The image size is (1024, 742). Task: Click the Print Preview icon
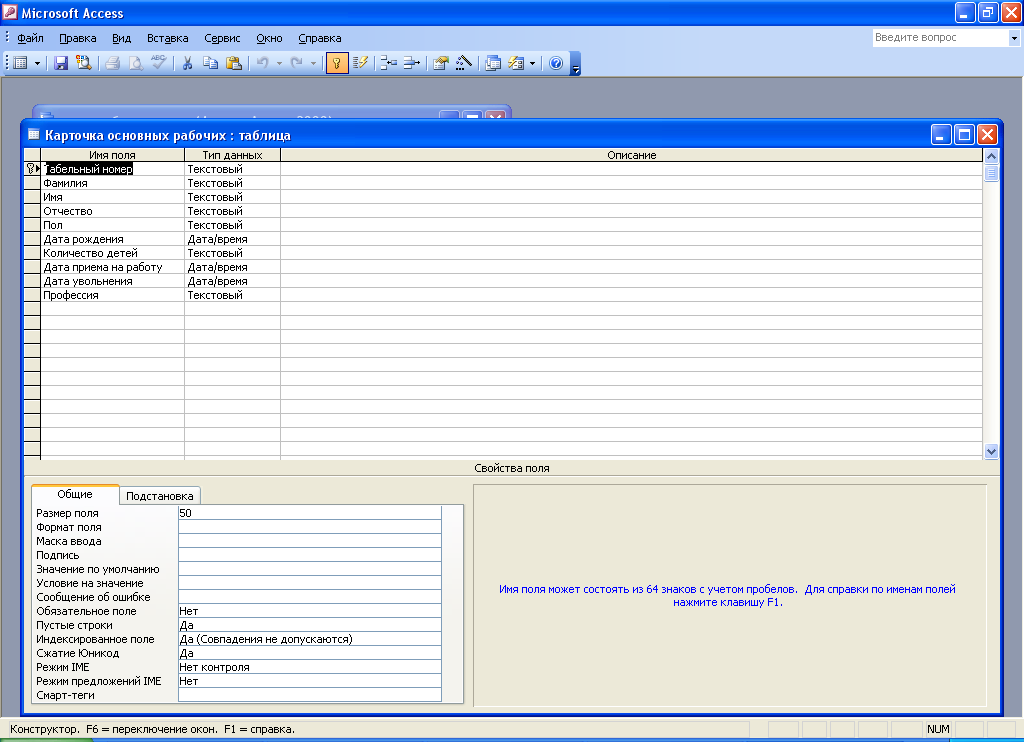click(x=135, y=63)
